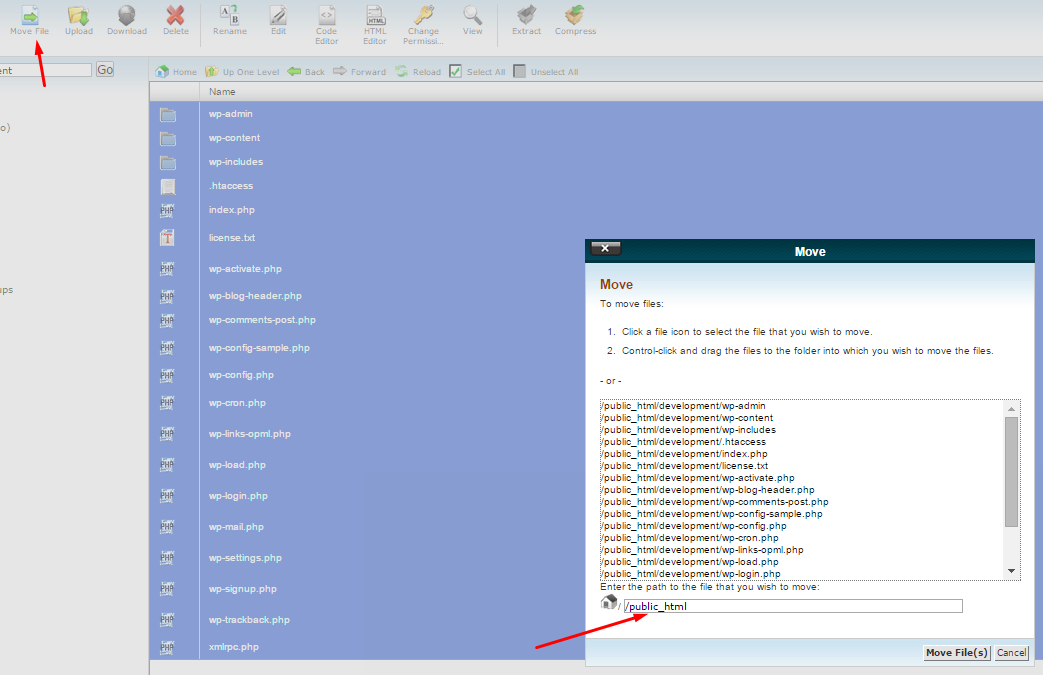Click the Forward navigation button
The width and height of the screenshot is (1043, 675).
click(359, 71)
